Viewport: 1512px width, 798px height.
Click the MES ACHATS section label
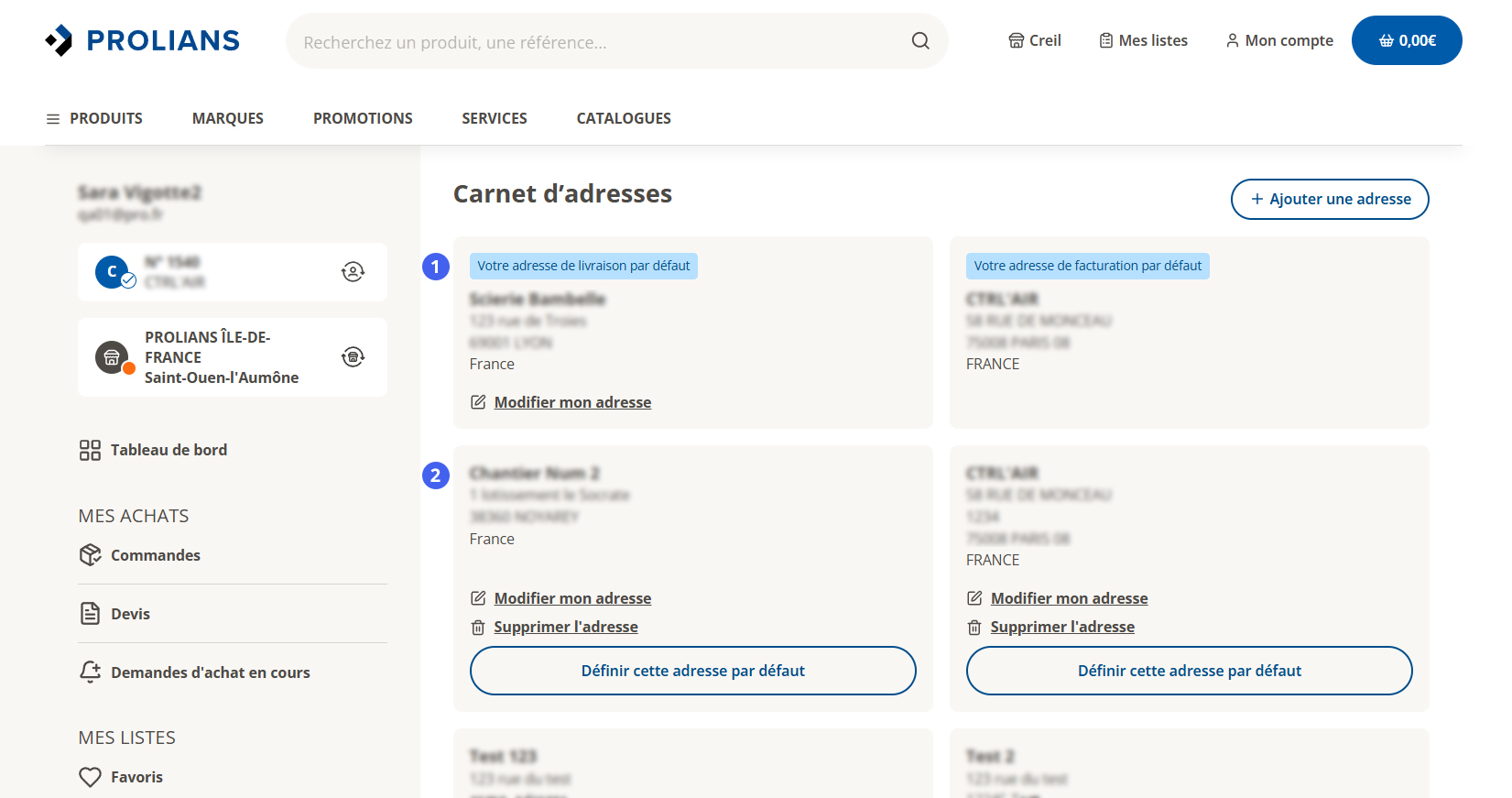pos(134,516)
